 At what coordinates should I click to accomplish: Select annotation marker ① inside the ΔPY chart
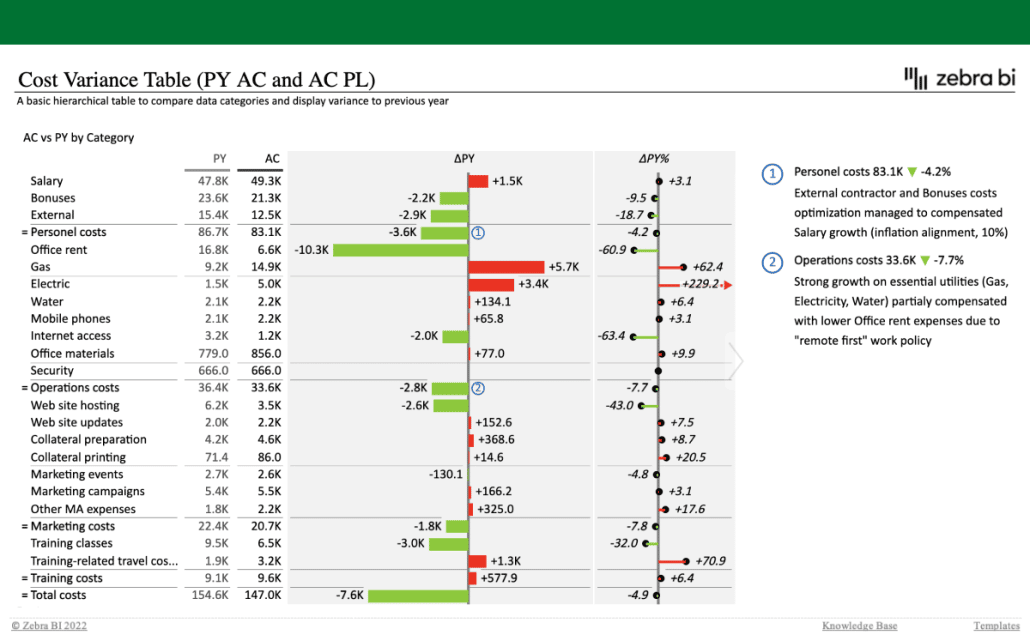(478, 232)
